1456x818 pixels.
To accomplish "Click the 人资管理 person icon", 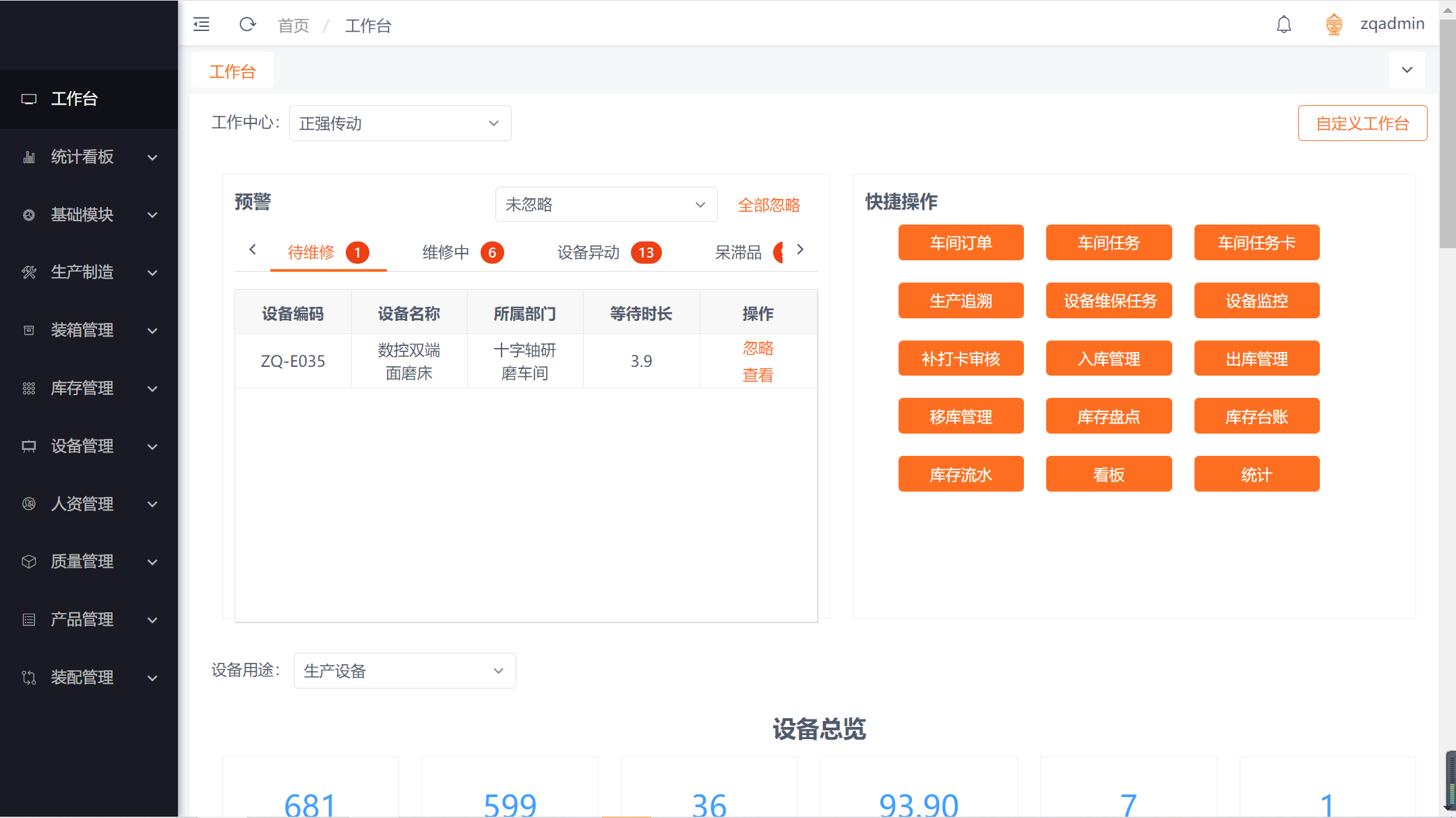I will (x=29, y=504).
